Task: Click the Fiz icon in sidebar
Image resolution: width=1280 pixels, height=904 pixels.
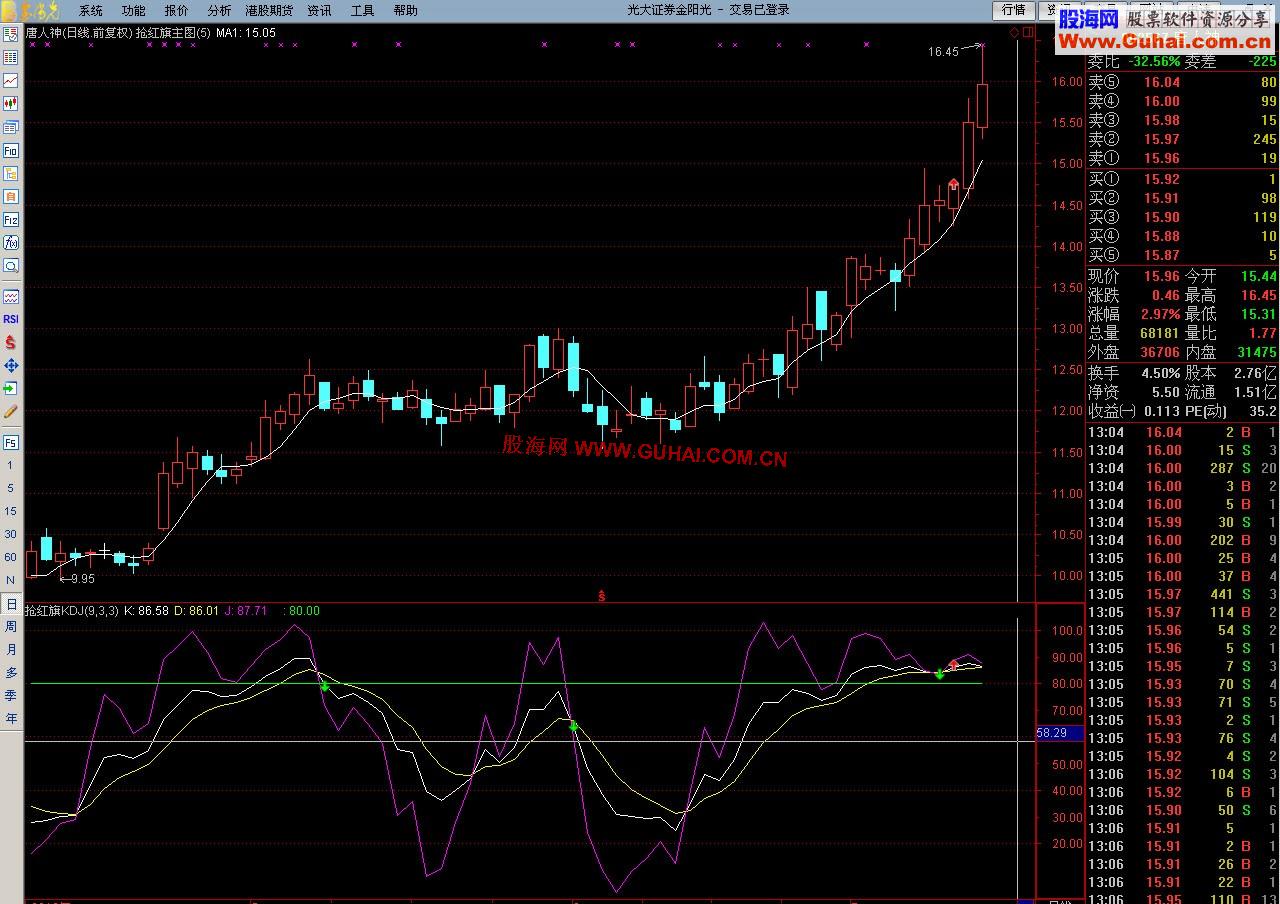Action: pyautogui.click(x=11, y=219)
